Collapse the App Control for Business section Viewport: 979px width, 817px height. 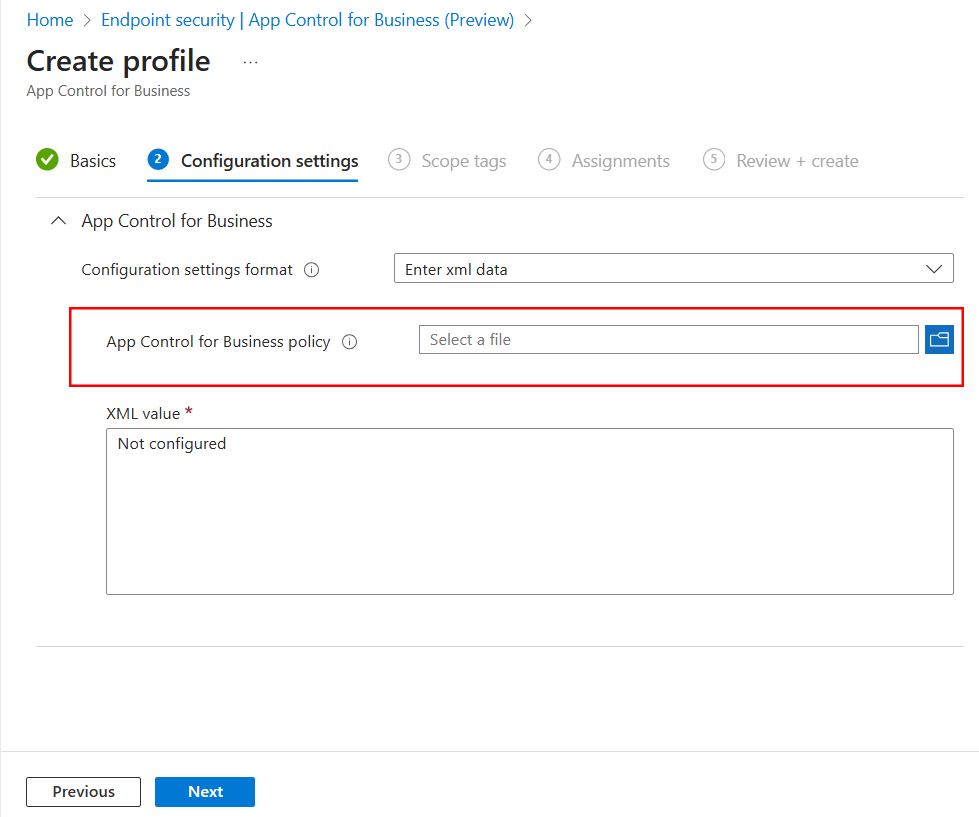tap(58, 221)
